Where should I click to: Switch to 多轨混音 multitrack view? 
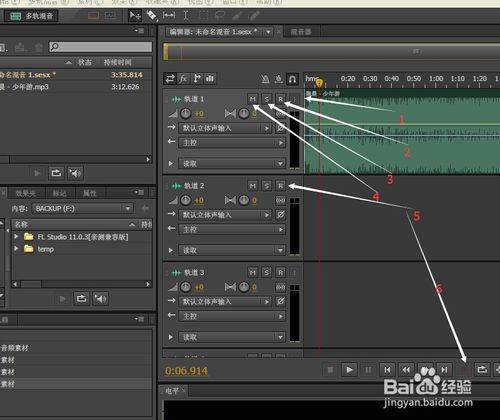coord(32,16)
